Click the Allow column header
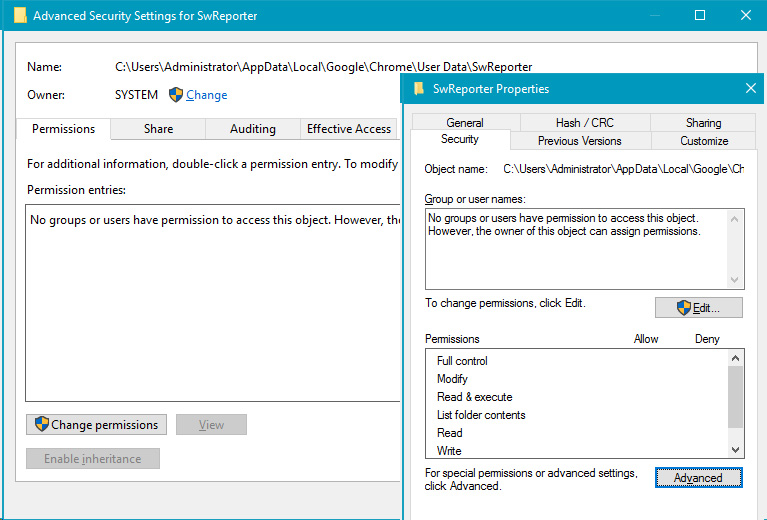Screen dimensions: 767x520 [x=646, y=339]
